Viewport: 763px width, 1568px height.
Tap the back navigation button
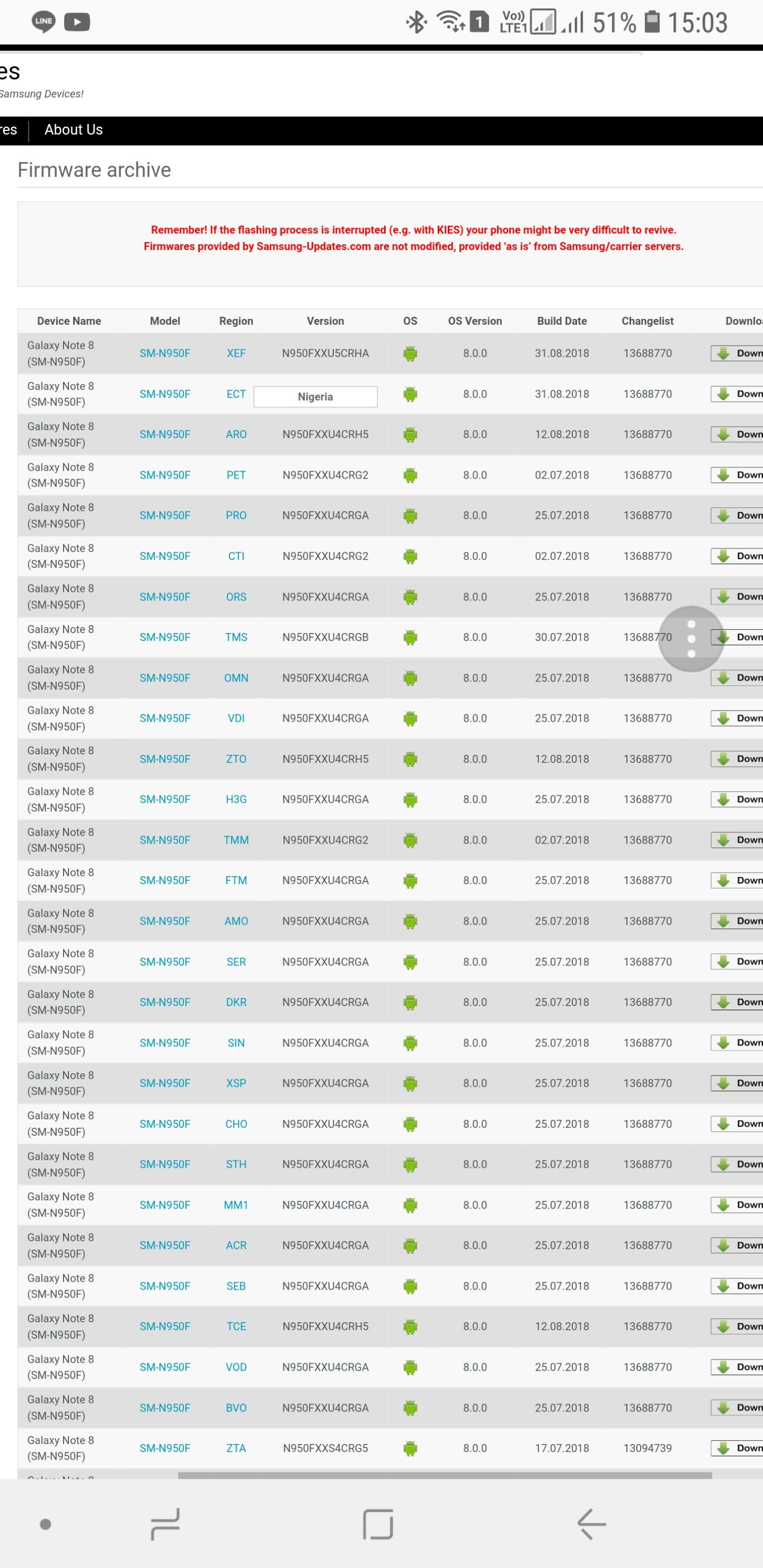click(591, 1524)
